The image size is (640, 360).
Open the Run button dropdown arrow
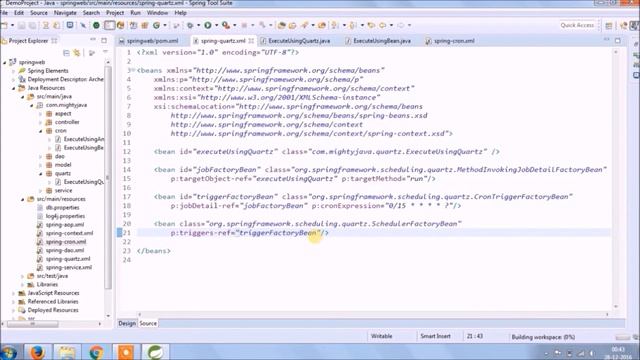(216, 25)
